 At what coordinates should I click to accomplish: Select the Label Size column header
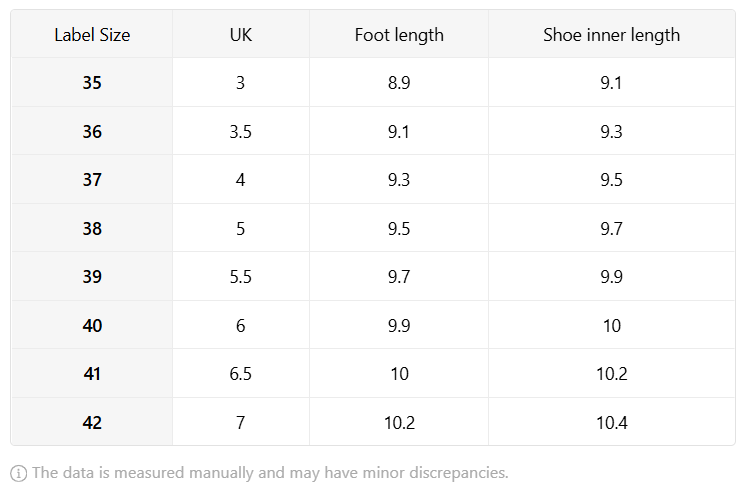(92, 35)
